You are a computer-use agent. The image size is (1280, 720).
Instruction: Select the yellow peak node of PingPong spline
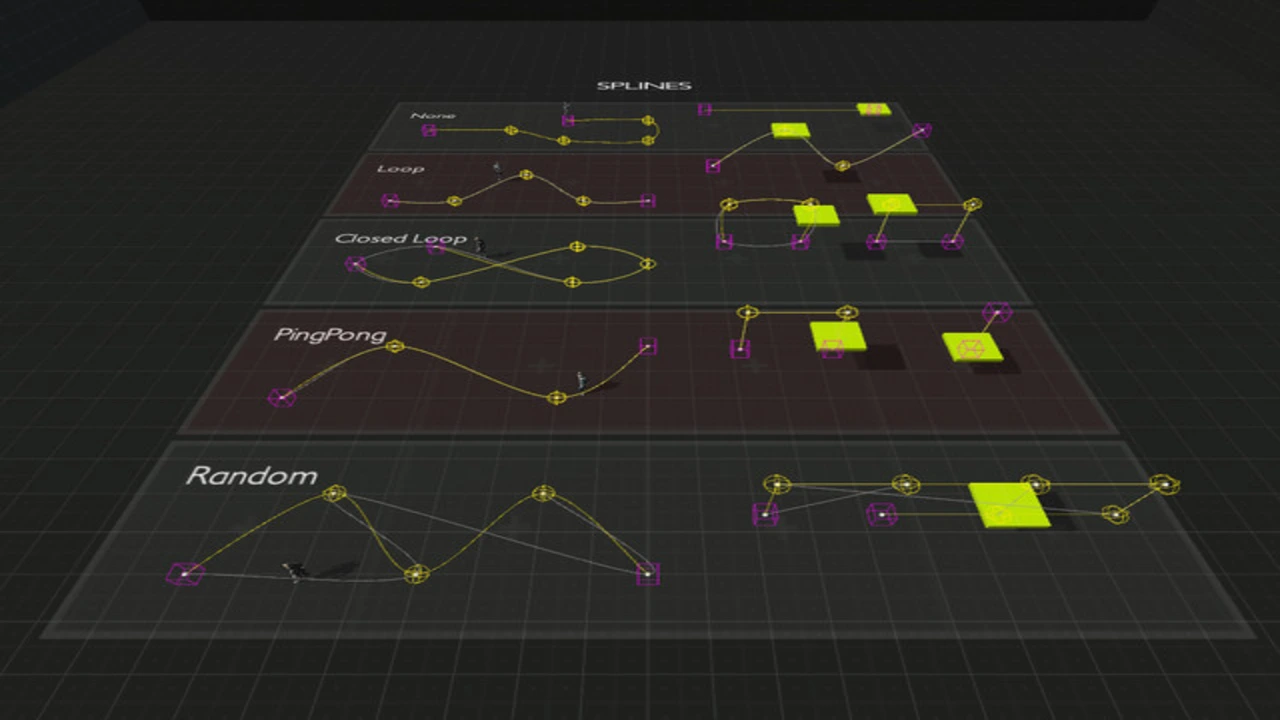tap(395, 346)
